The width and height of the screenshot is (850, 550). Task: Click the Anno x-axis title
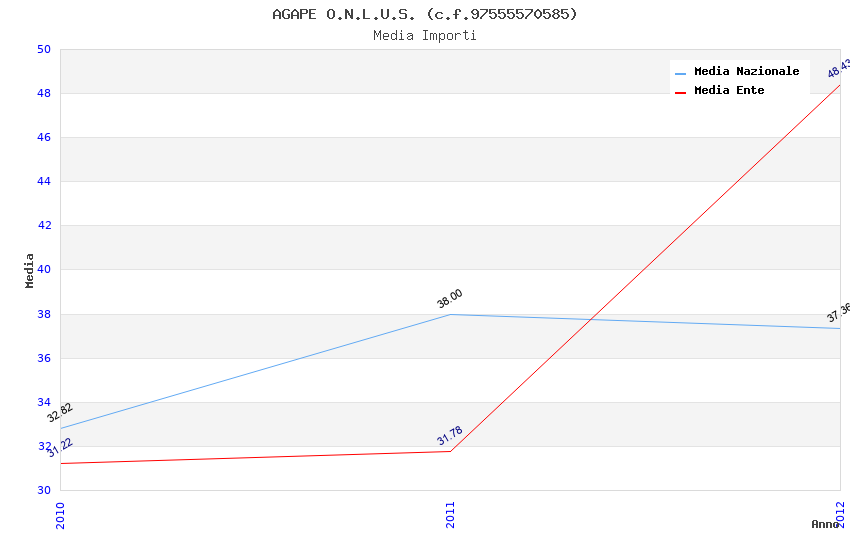coord(825,524)
